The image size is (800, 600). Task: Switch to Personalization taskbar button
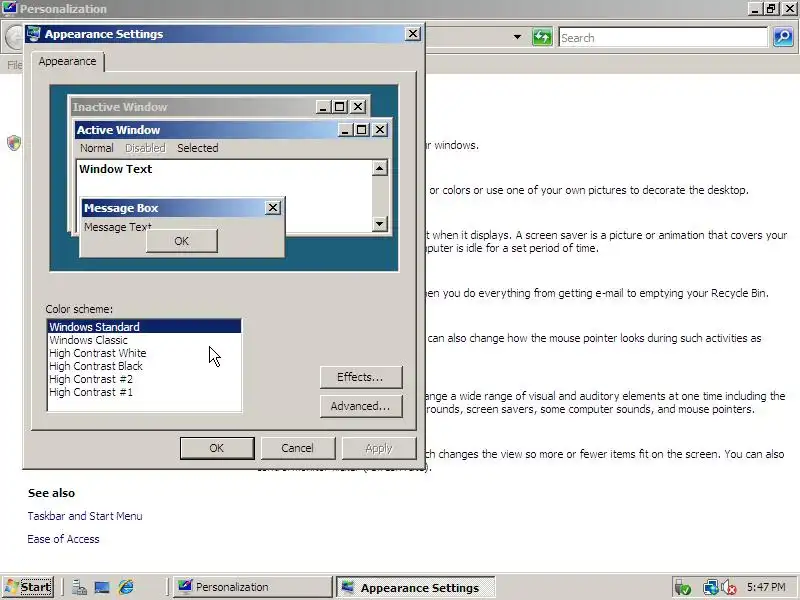point(253,587)
